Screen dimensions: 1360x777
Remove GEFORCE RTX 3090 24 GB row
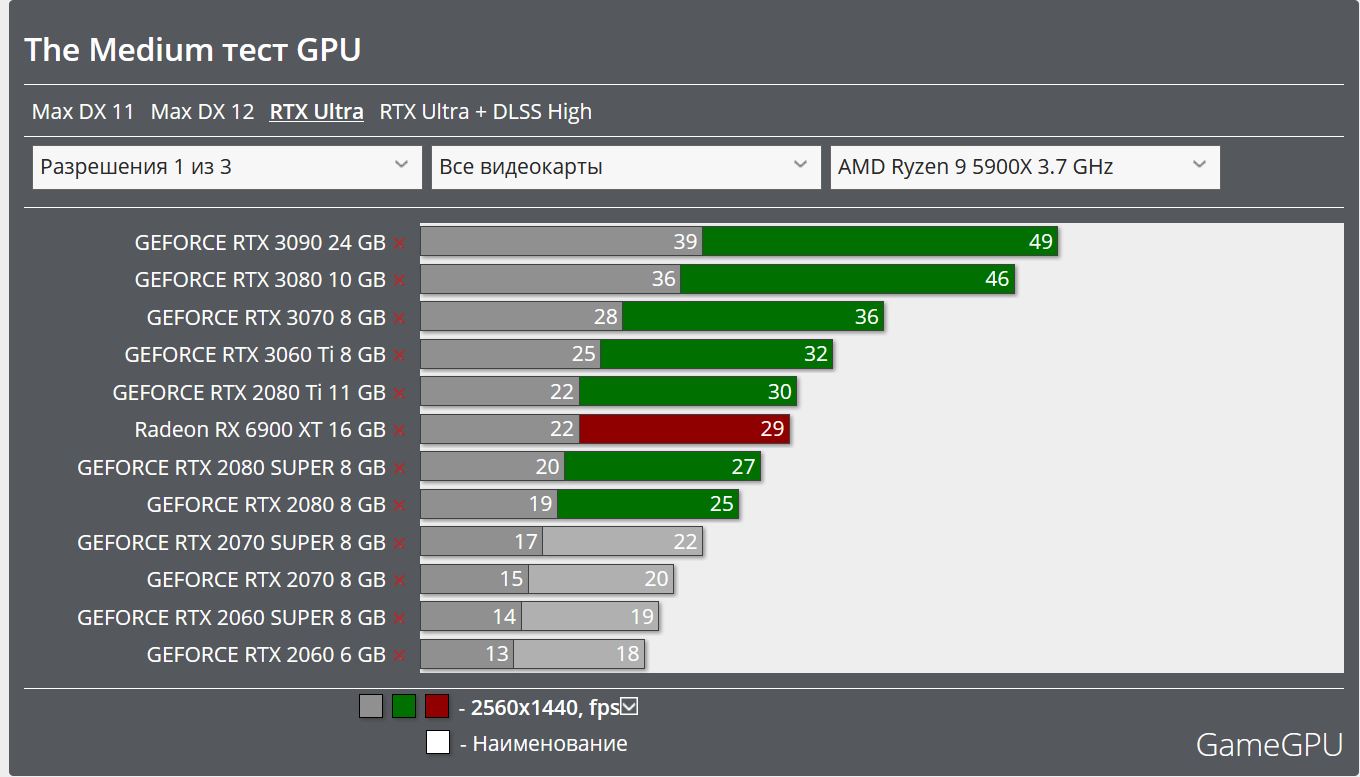tap(399, 243)
